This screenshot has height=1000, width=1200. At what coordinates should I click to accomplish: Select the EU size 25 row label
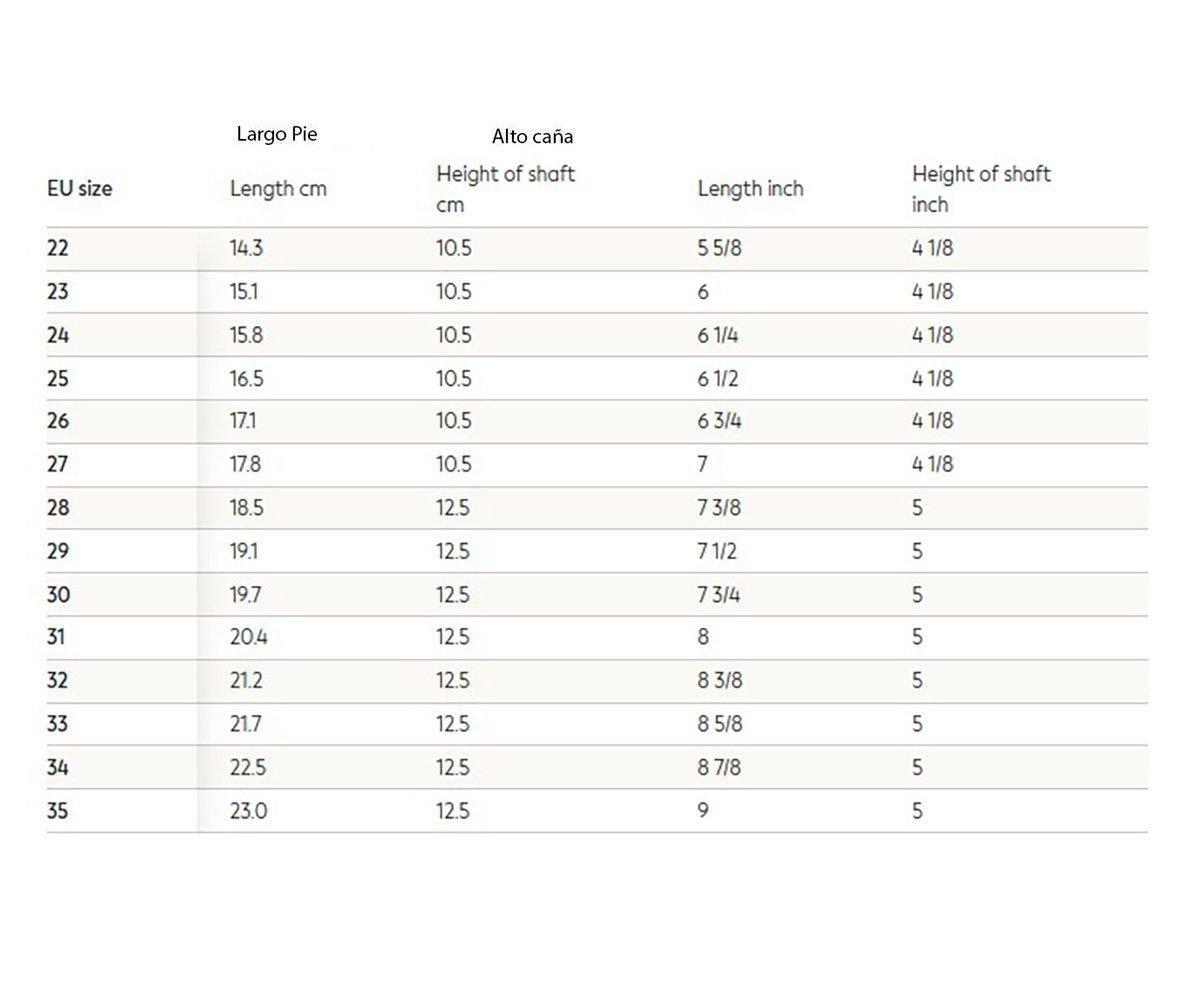pos(57,378)
